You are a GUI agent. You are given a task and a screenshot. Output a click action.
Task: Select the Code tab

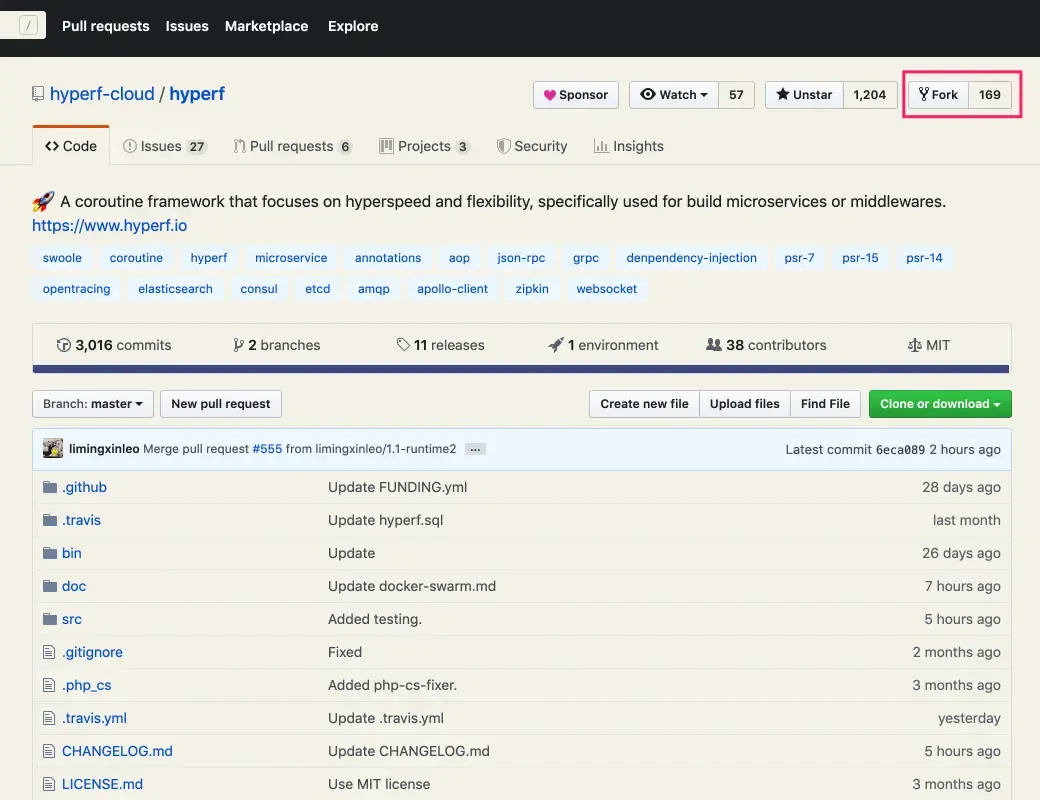click(x=71, y=146)
